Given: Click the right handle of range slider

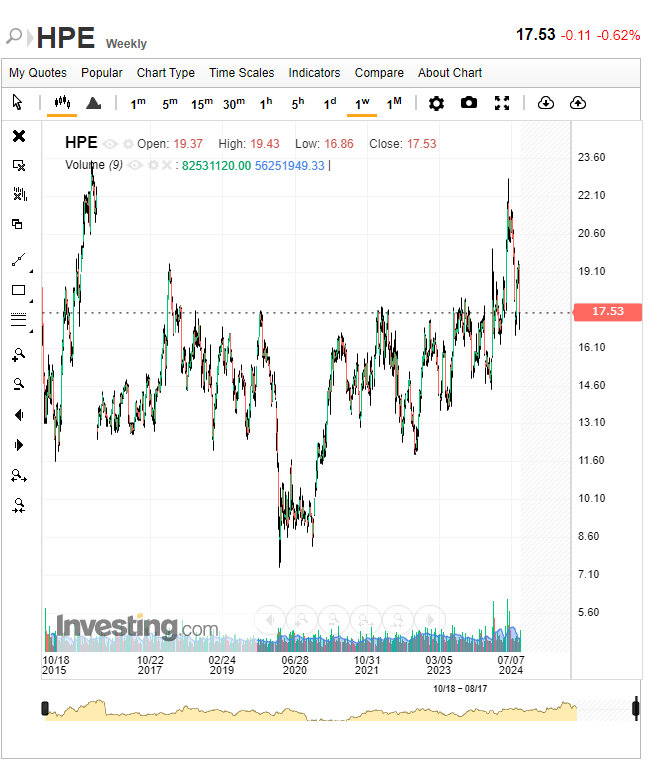Looking at the screenshot, I should (x=636, y=709).
